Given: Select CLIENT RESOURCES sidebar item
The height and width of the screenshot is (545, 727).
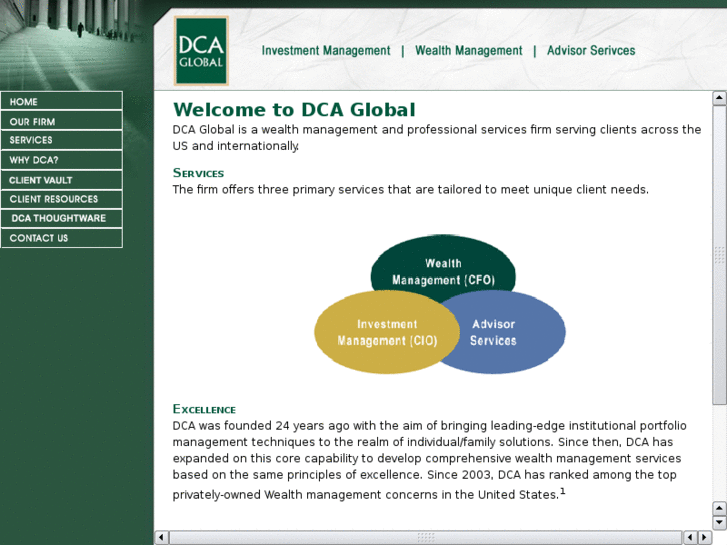Looking at the screenshot, I should pyautogui.click(x=62, y=199).
